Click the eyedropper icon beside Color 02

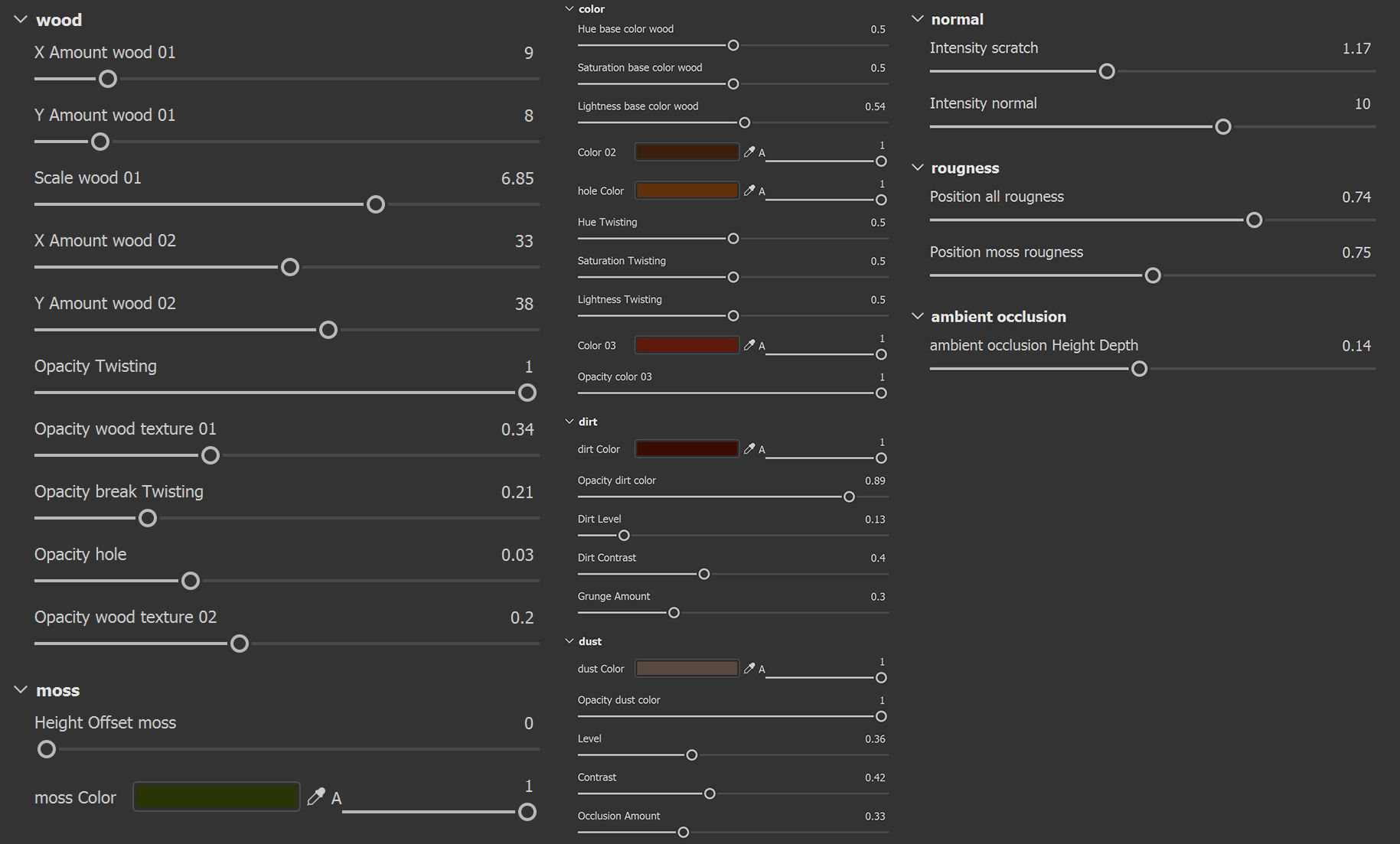tap(749, 152)
